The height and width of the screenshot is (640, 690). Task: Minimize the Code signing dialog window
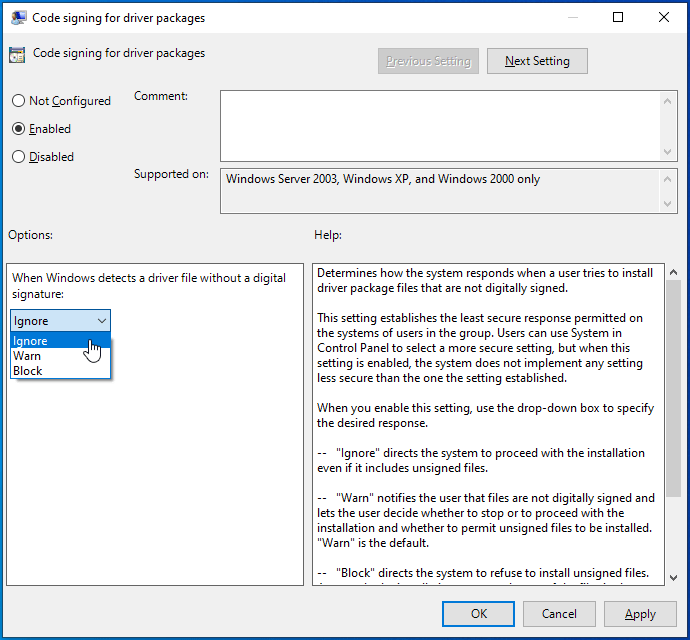(x=571, y=17)
